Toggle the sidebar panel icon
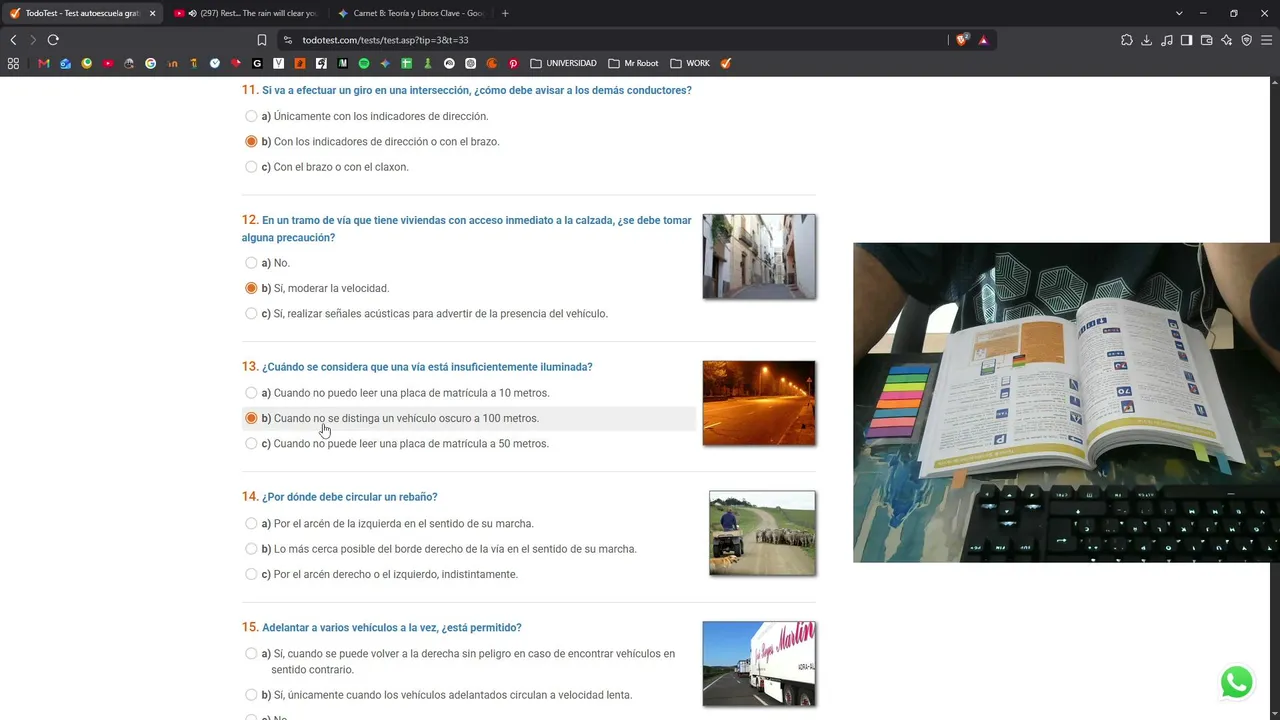This screenshot has height=720, width=1280. pos(1187,40)
